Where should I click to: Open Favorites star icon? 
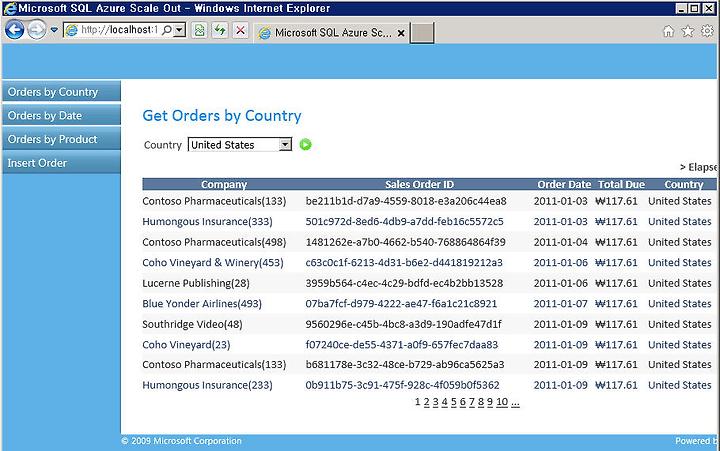(x=688, y=31)
